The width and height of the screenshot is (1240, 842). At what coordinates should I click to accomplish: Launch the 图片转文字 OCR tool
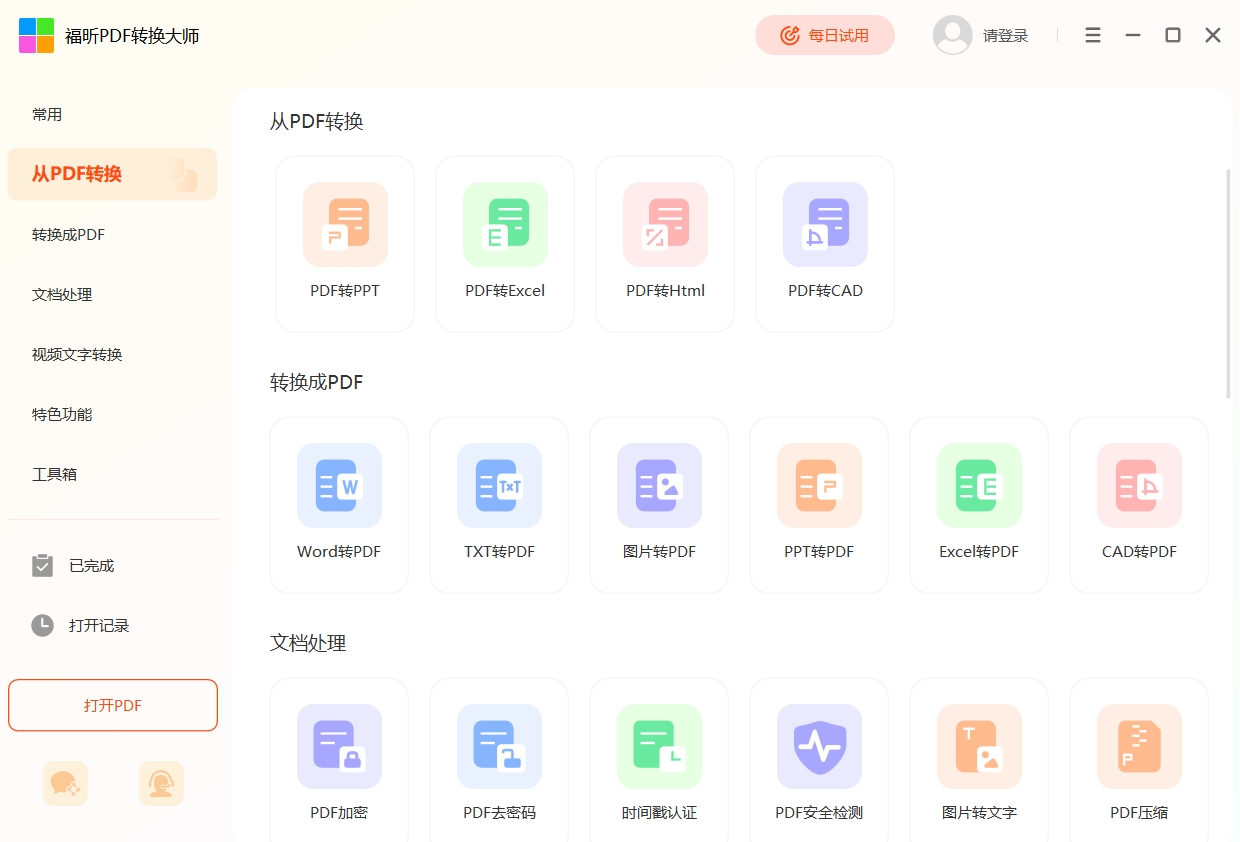coord(979,747)
